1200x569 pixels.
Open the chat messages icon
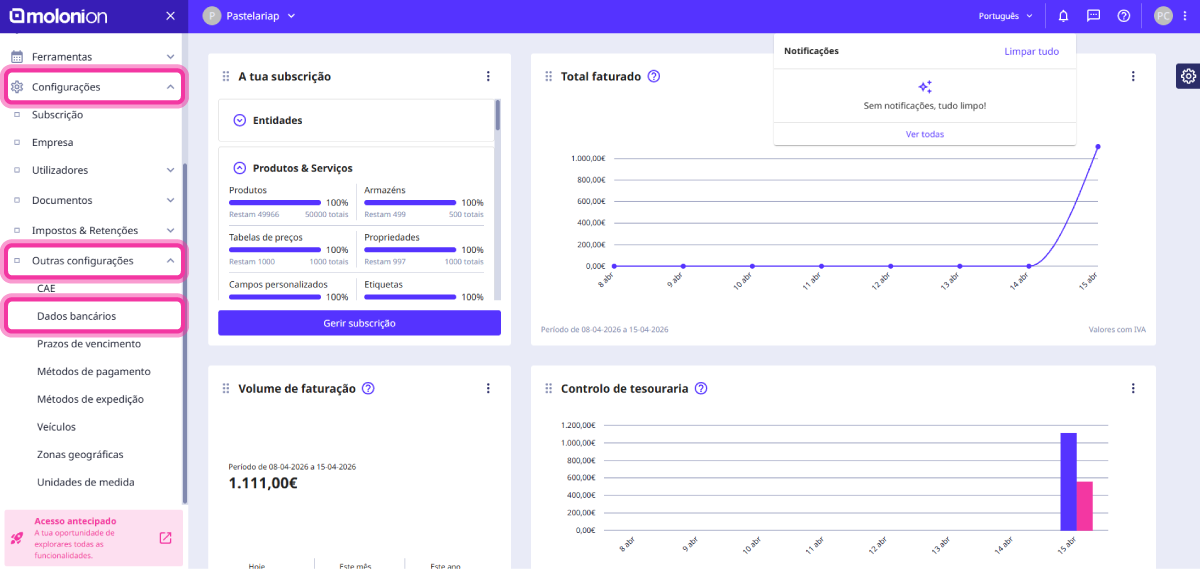point(1093,16)
